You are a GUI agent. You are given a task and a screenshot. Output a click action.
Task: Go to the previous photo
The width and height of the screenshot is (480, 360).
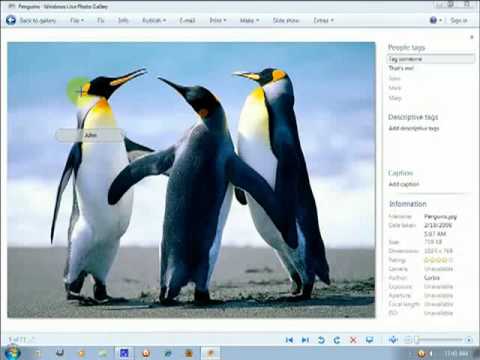point(289,340)
